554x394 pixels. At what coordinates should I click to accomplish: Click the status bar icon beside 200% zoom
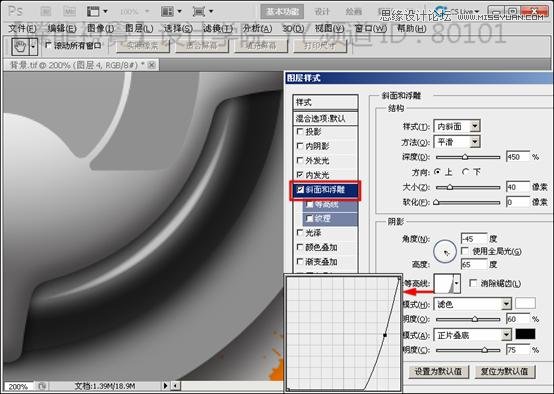click(42, 386)
